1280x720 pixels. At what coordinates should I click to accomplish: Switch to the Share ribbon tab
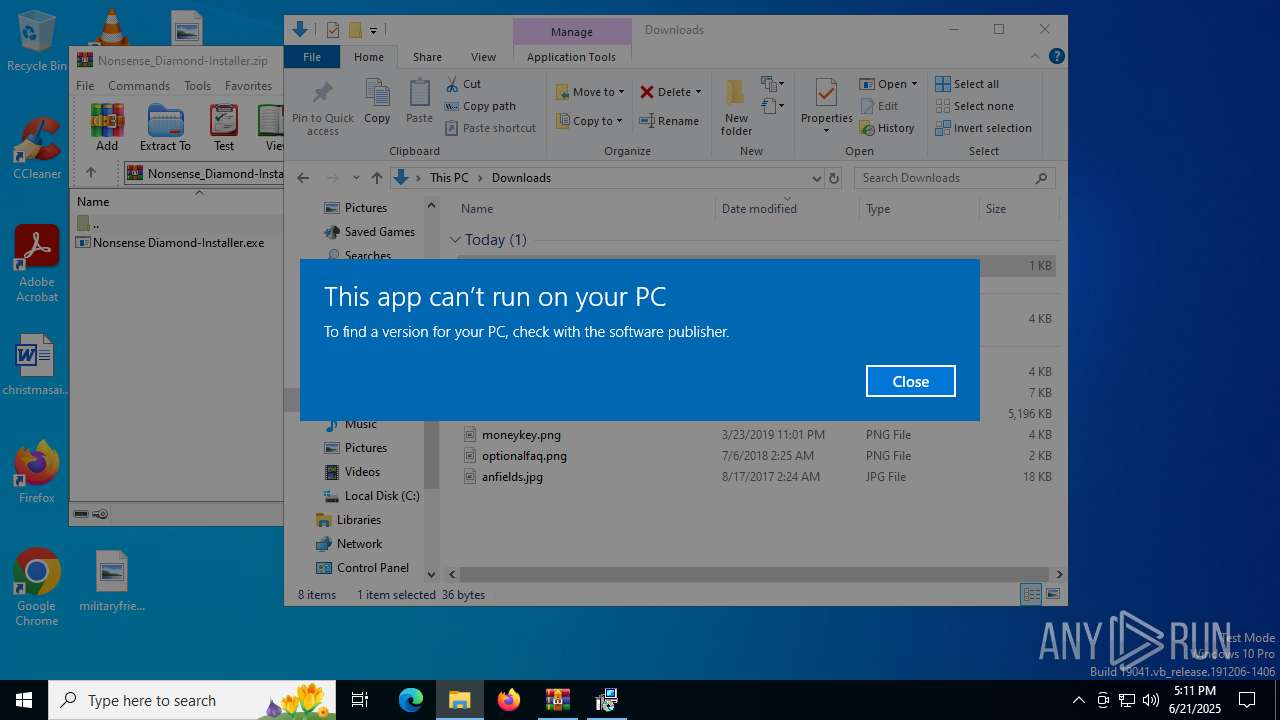click(427, 57)
